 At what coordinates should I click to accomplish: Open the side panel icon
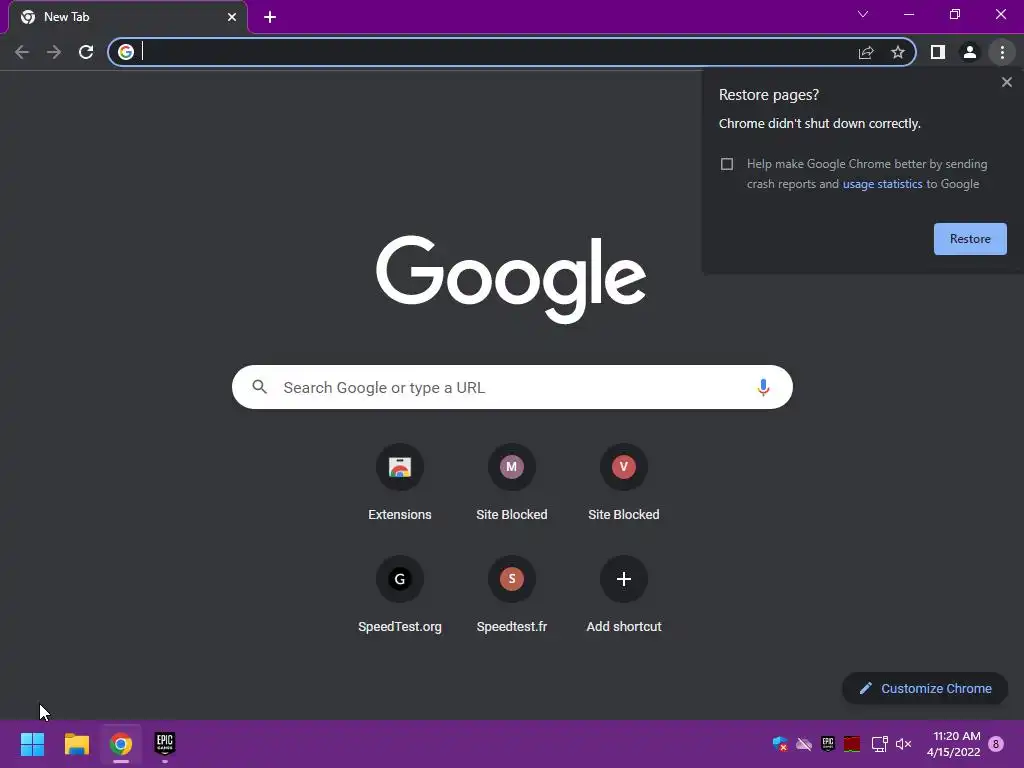[938, 52]
